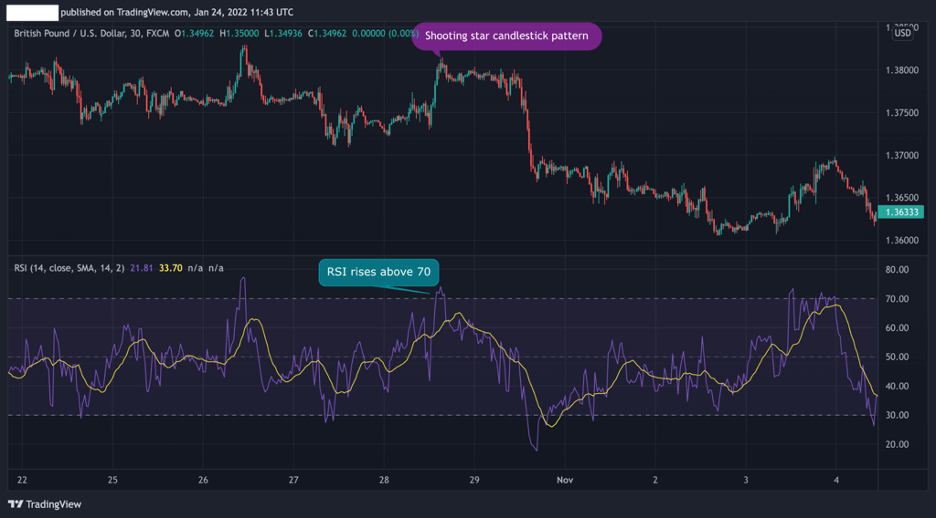Click the 20.00 RSI axis label
The width and height of the screenshot is (936, 518).
(x=898, y=445)
